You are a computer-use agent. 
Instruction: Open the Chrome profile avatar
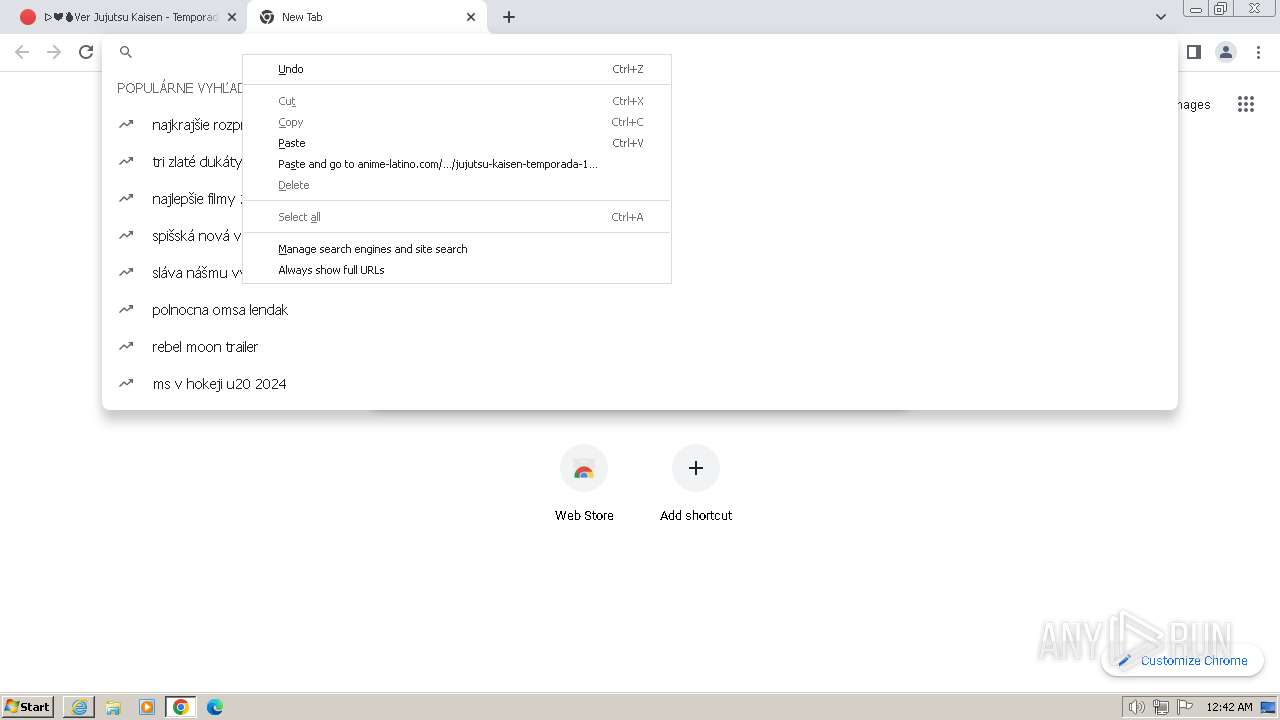tap(1225, 52)
